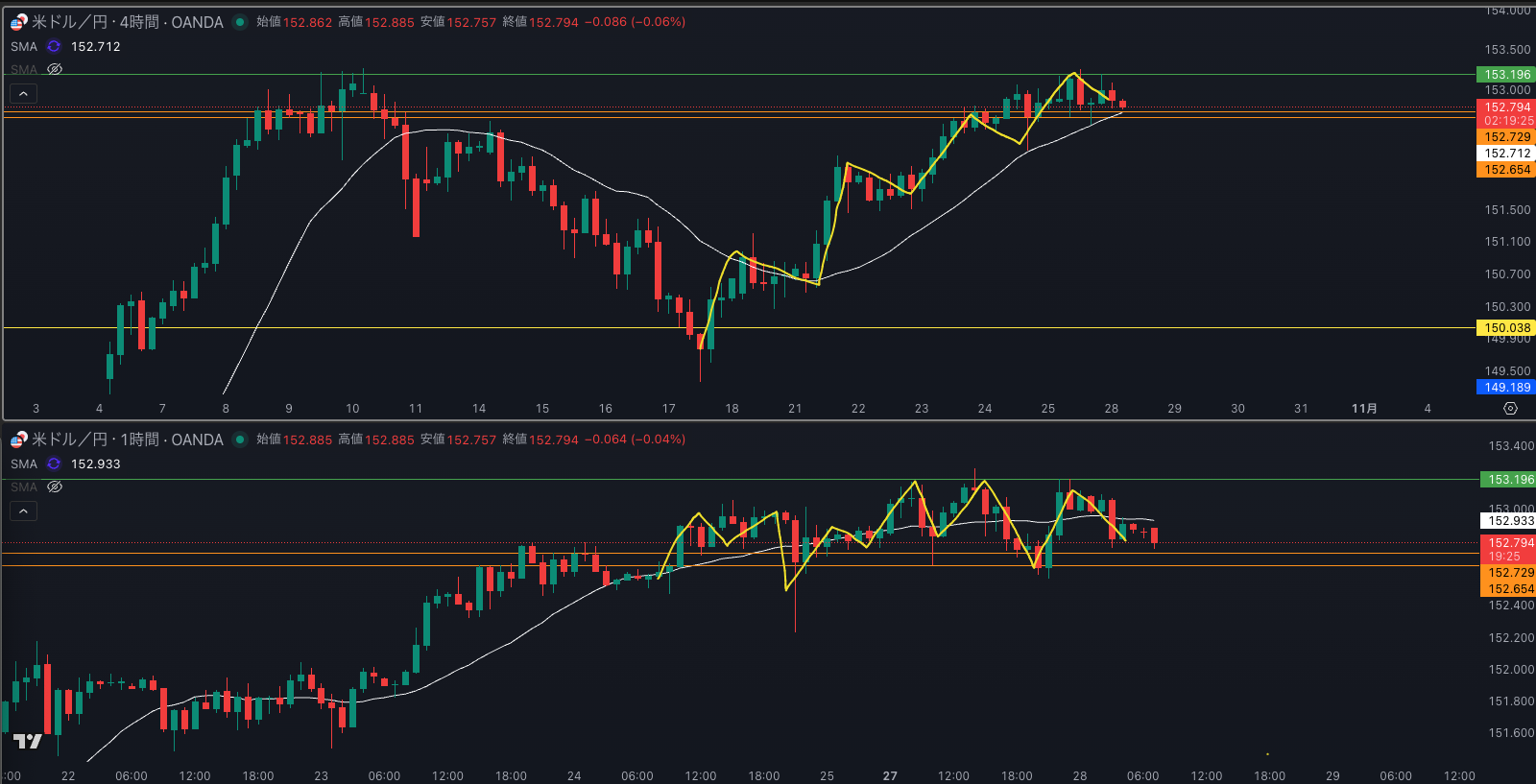This screenshot has height=784, width=1536.
Task: Click the 11月 date on the time axis
Action: tap(1364, 409)
